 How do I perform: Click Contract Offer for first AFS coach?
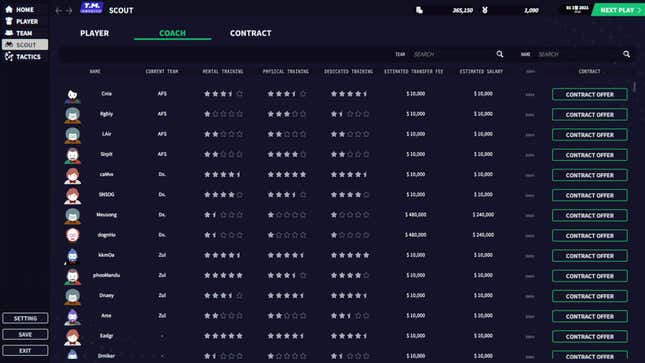(x=589, y=94)
